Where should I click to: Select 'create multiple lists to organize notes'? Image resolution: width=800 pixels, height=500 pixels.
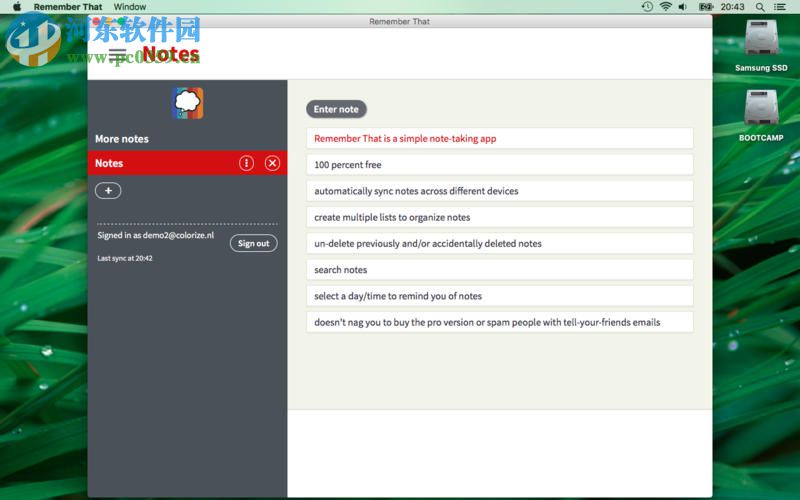pos(499,217)
